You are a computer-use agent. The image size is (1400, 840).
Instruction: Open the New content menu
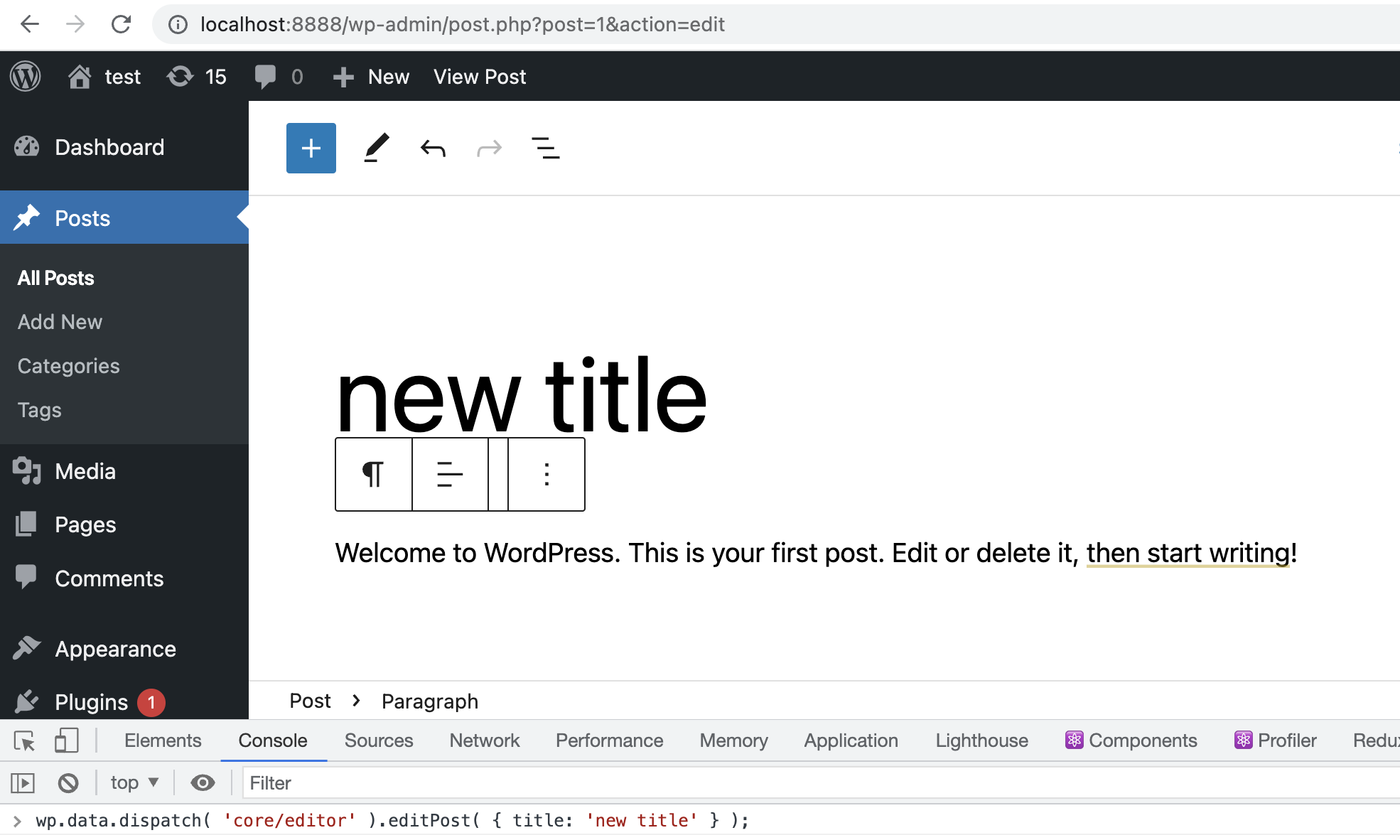pos(371,76)
